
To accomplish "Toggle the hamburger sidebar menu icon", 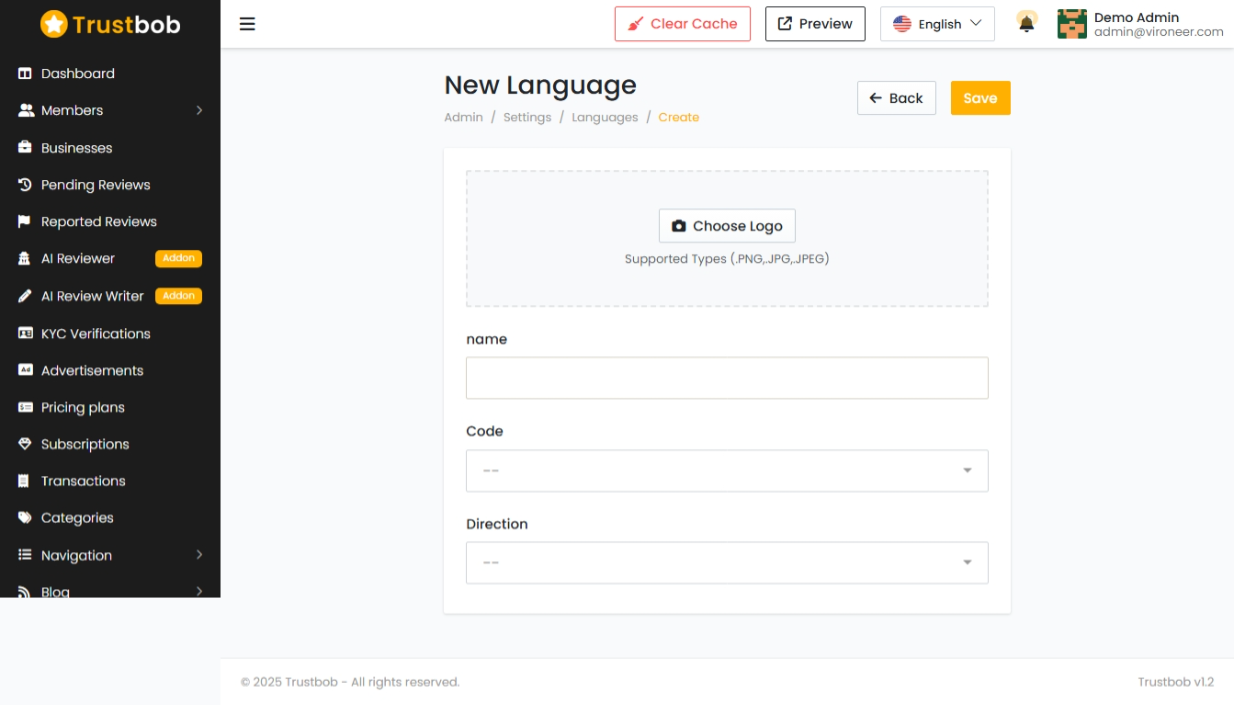I will click(247, 24).
